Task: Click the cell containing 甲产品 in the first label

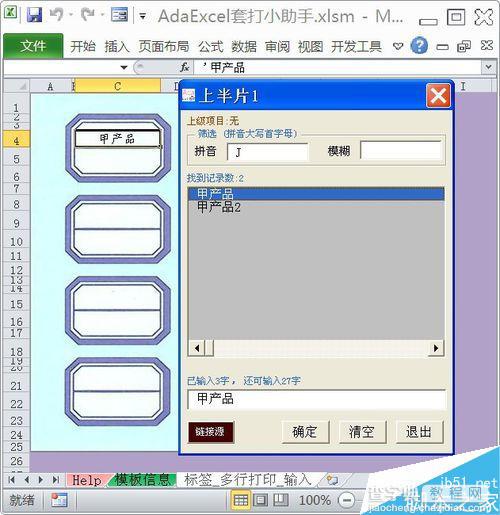Action: tap(117, 139)
